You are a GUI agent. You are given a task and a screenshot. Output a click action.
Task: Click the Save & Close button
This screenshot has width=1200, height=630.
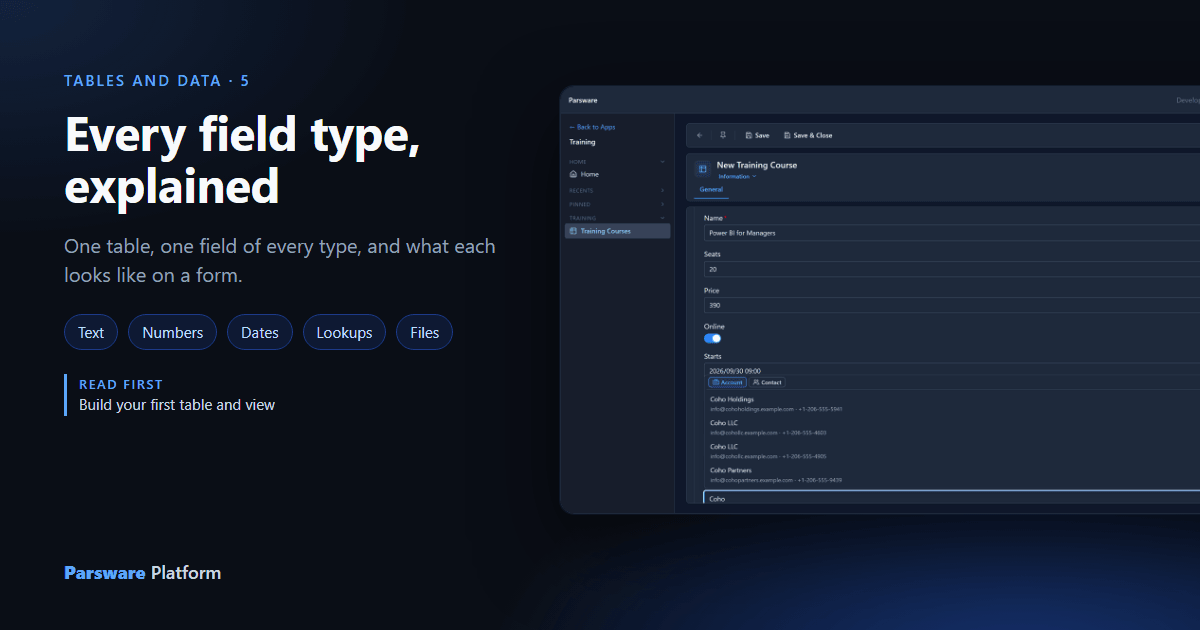click(808, 135)
